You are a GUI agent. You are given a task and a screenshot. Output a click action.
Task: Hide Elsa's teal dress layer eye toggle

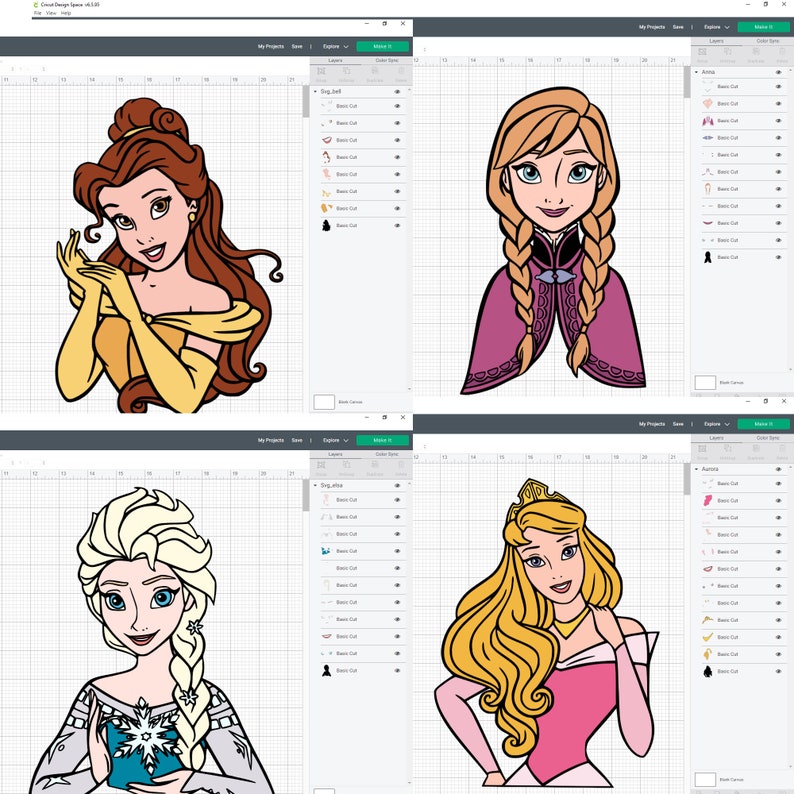[398, 551]
